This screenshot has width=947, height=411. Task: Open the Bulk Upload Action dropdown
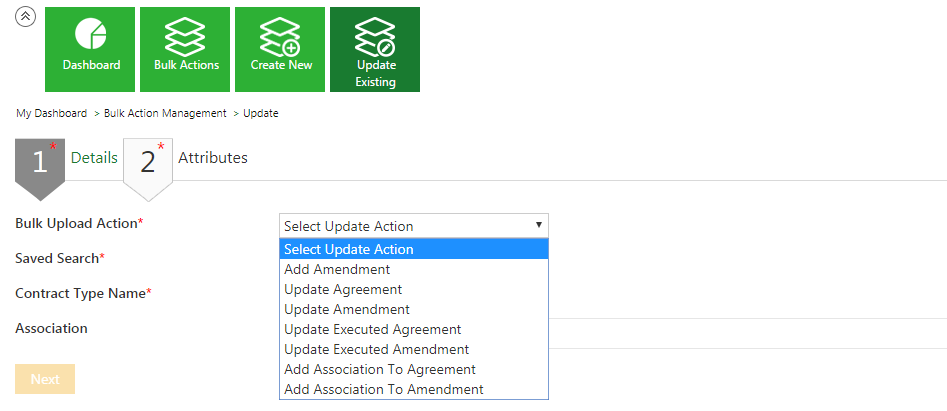tap(413, 226)
